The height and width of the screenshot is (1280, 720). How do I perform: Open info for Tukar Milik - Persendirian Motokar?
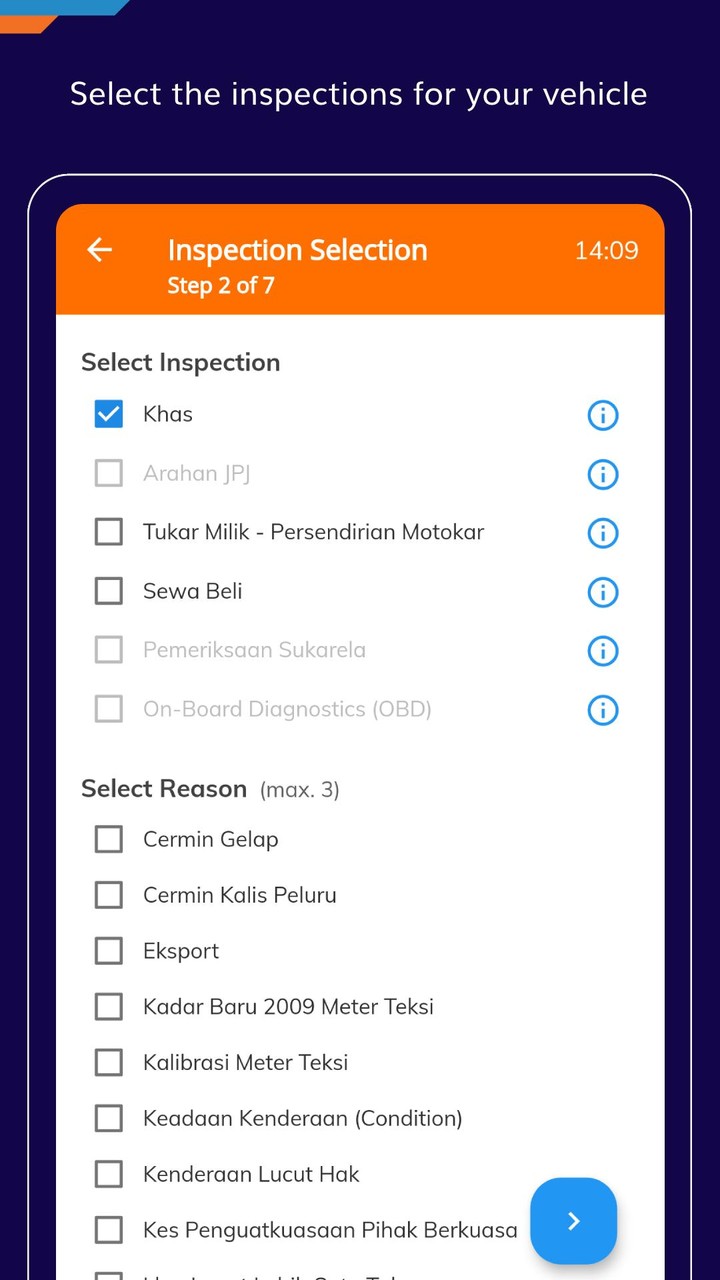602,533
